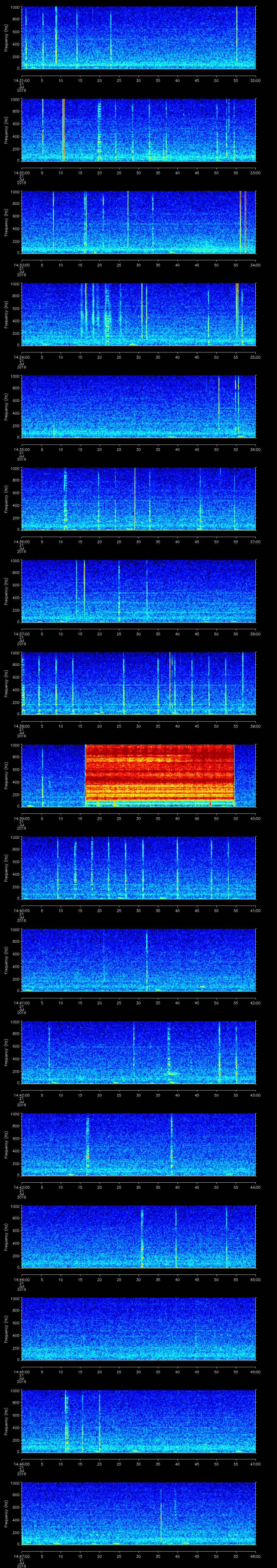
Task: Click the "14:38:00" start time label
Action: [21, 726]
